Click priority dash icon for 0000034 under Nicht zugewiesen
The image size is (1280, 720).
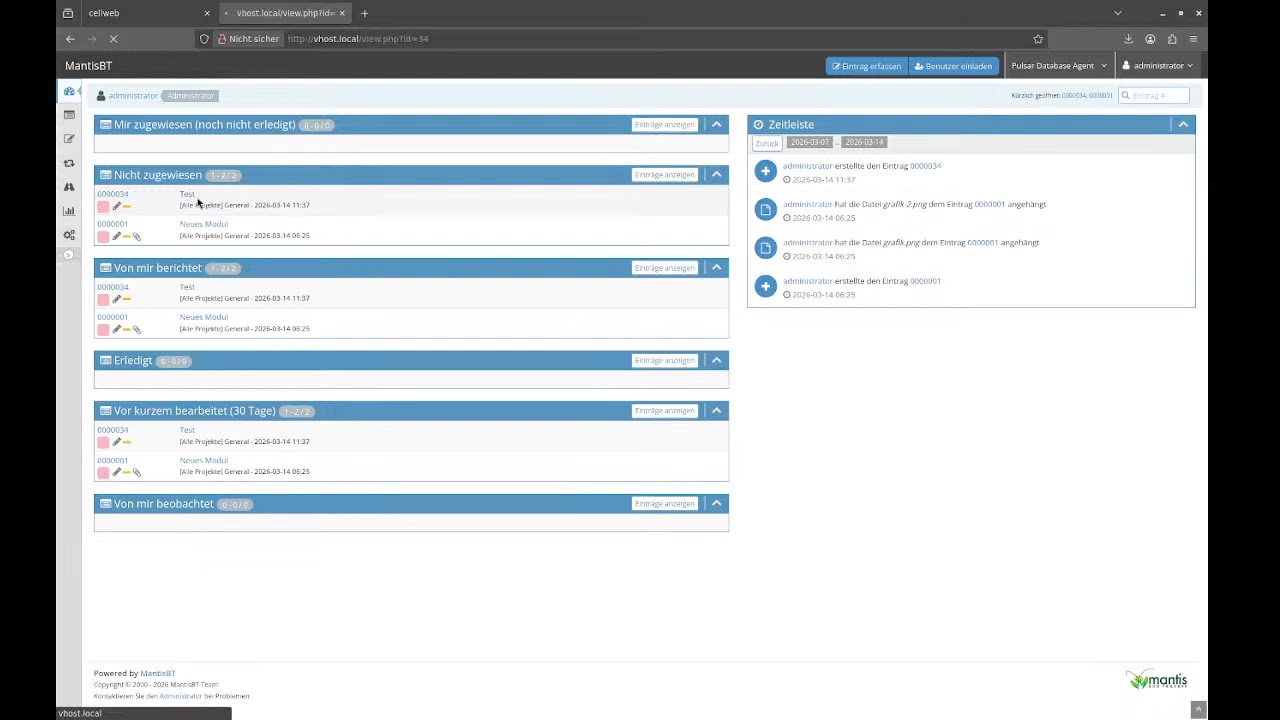tap(127, 206)
